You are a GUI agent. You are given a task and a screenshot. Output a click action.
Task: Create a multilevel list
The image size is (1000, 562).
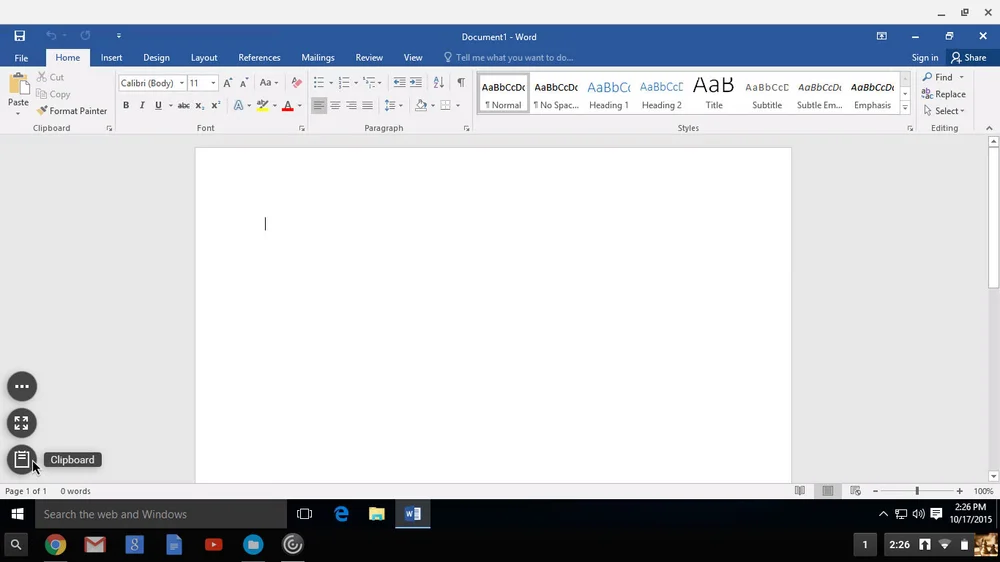(369, 82)
